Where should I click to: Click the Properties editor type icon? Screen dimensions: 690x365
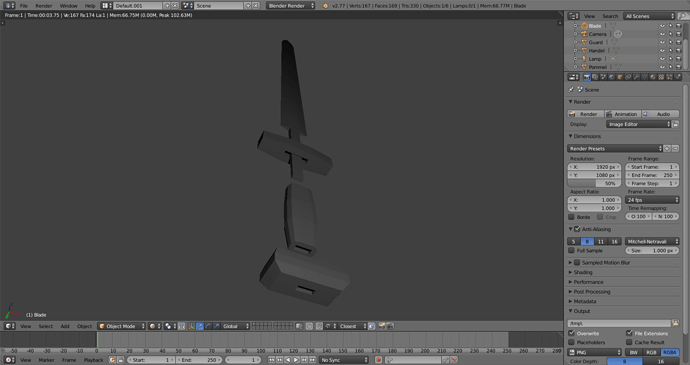pos(573,77)
